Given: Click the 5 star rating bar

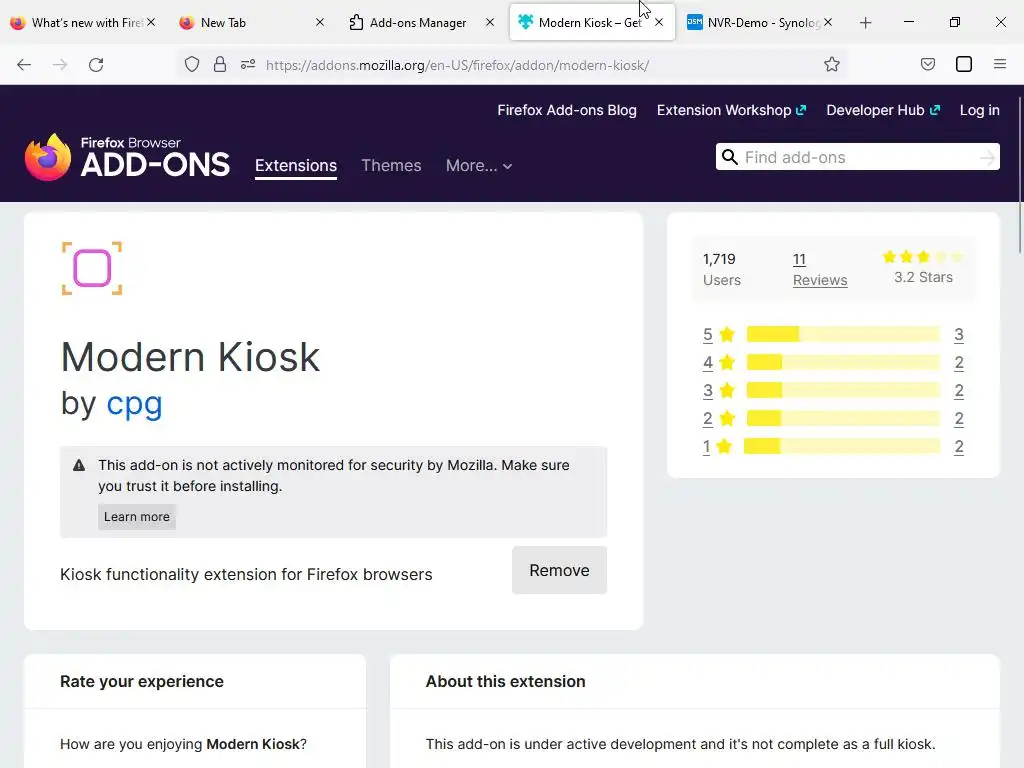Looking at the screenshot, I should 843,334.
